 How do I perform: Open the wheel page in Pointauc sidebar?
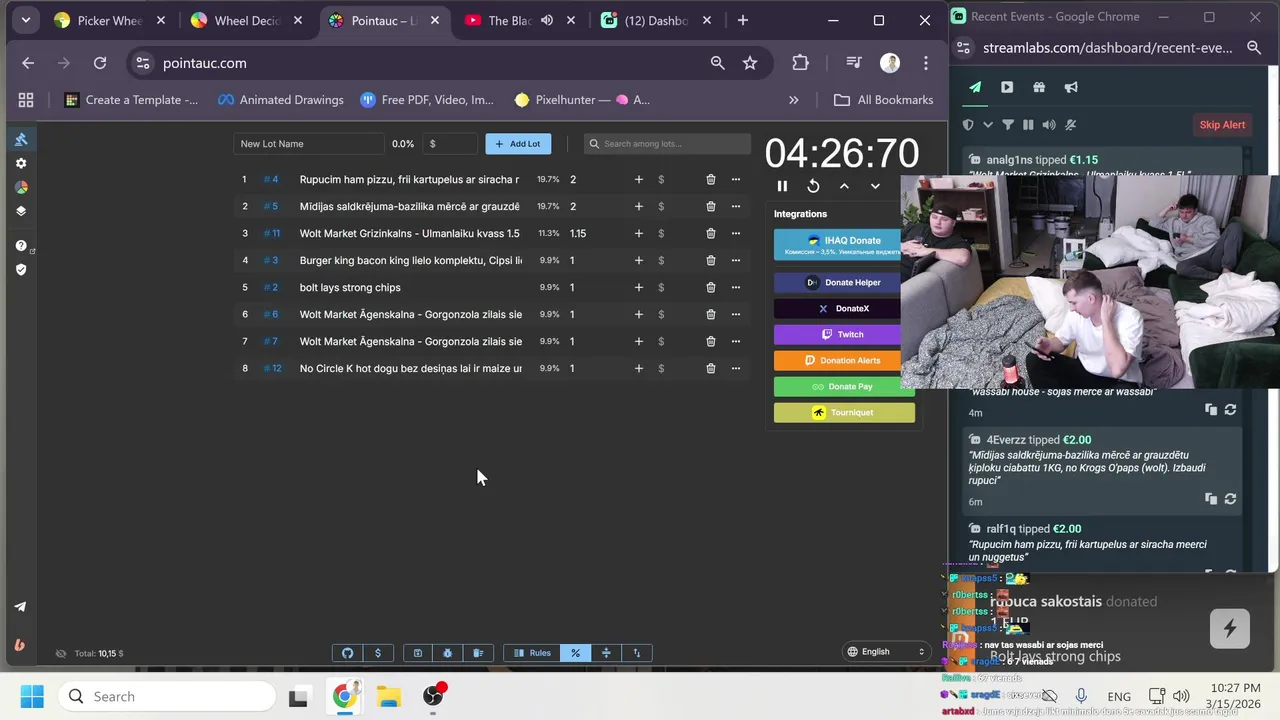21,187
